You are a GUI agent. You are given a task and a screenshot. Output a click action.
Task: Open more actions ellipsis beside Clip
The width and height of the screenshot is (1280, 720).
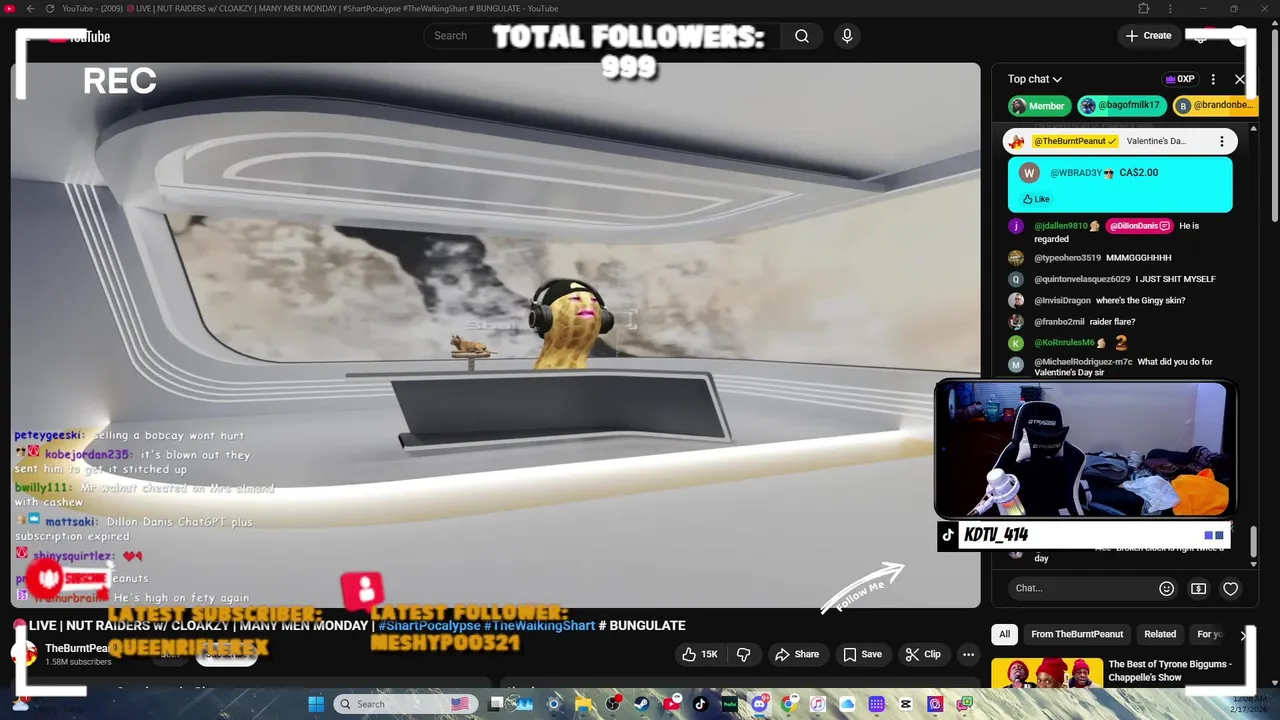[968, 654]
